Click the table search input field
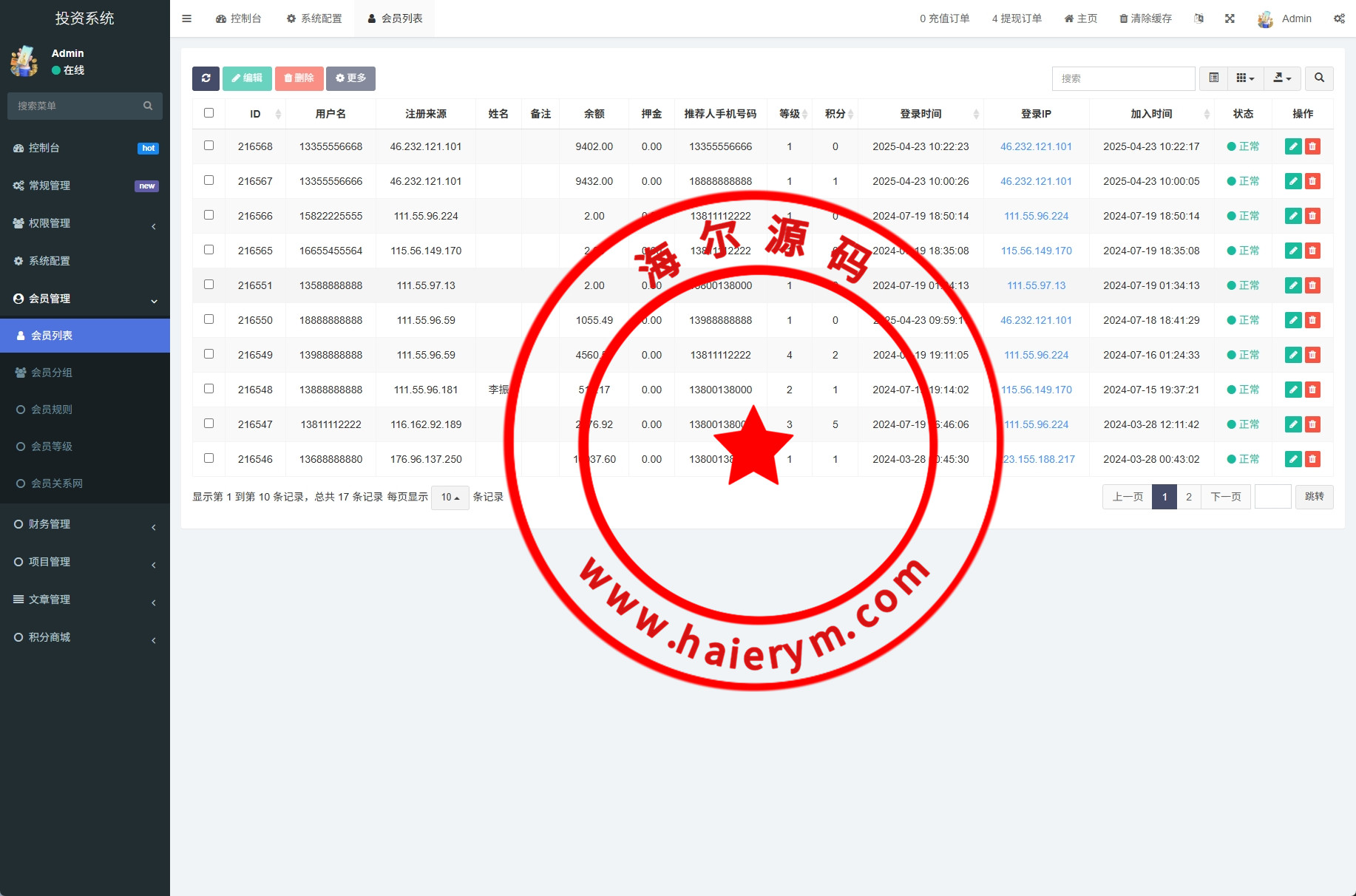 [1122, 78]
